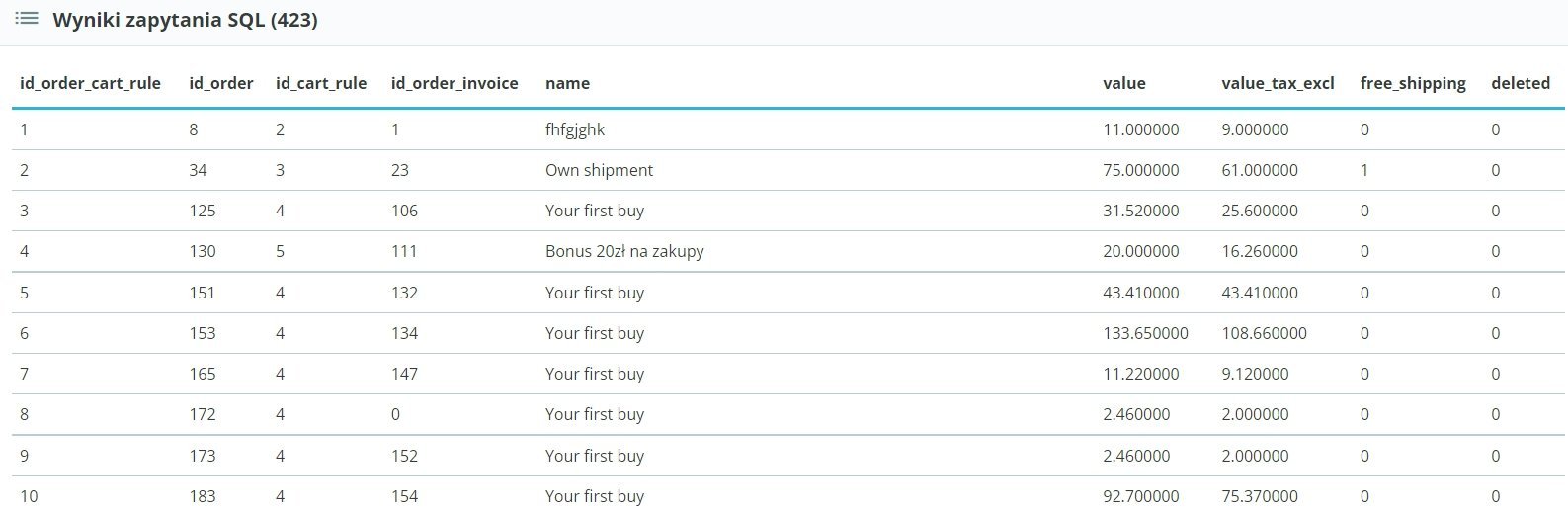Select the "fhfgjghk" name cell
Viewport: 1568px width, 511px height.
[575, 129]
